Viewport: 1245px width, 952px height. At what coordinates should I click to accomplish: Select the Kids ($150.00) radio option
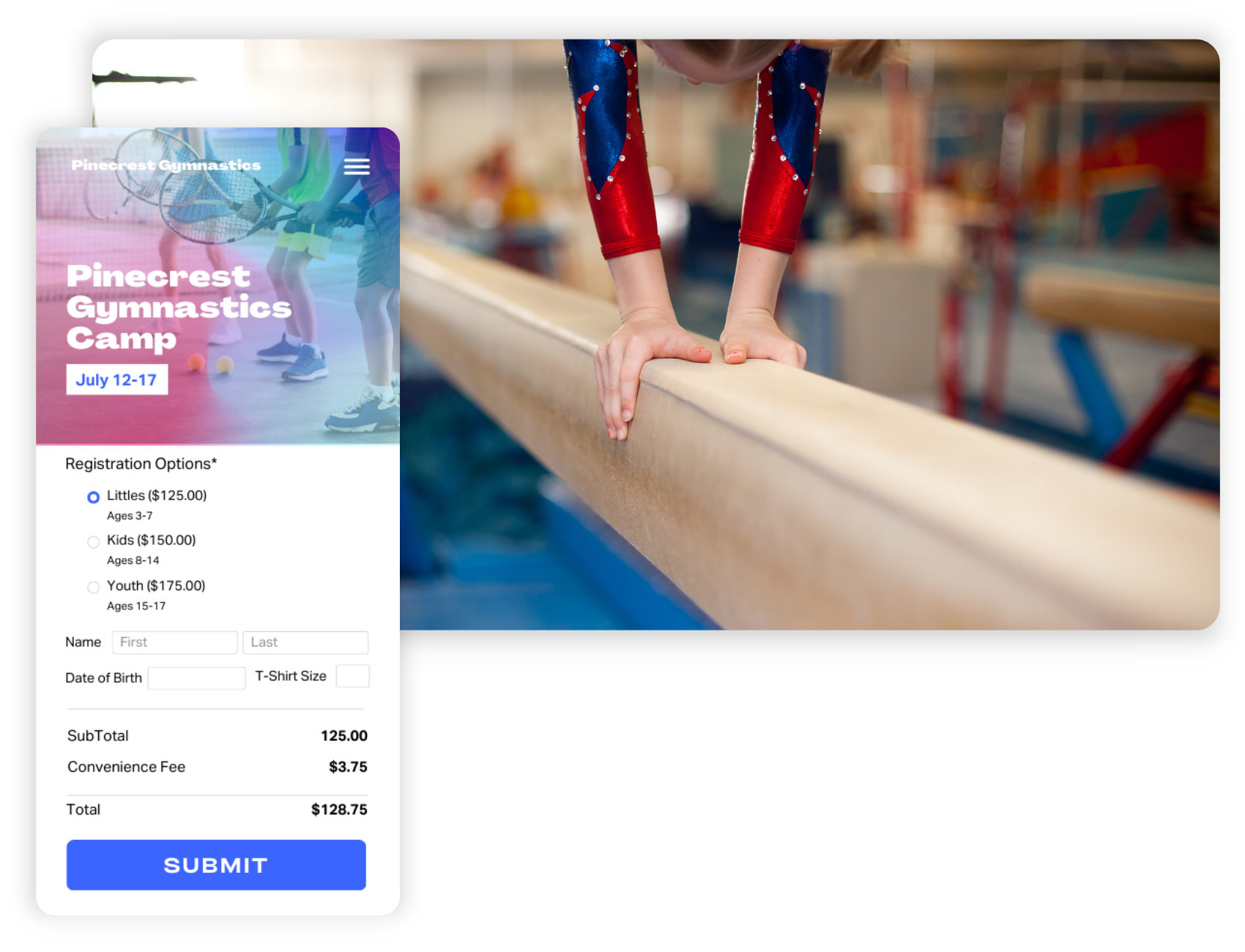pyautogui.click(x=93, y=542)
